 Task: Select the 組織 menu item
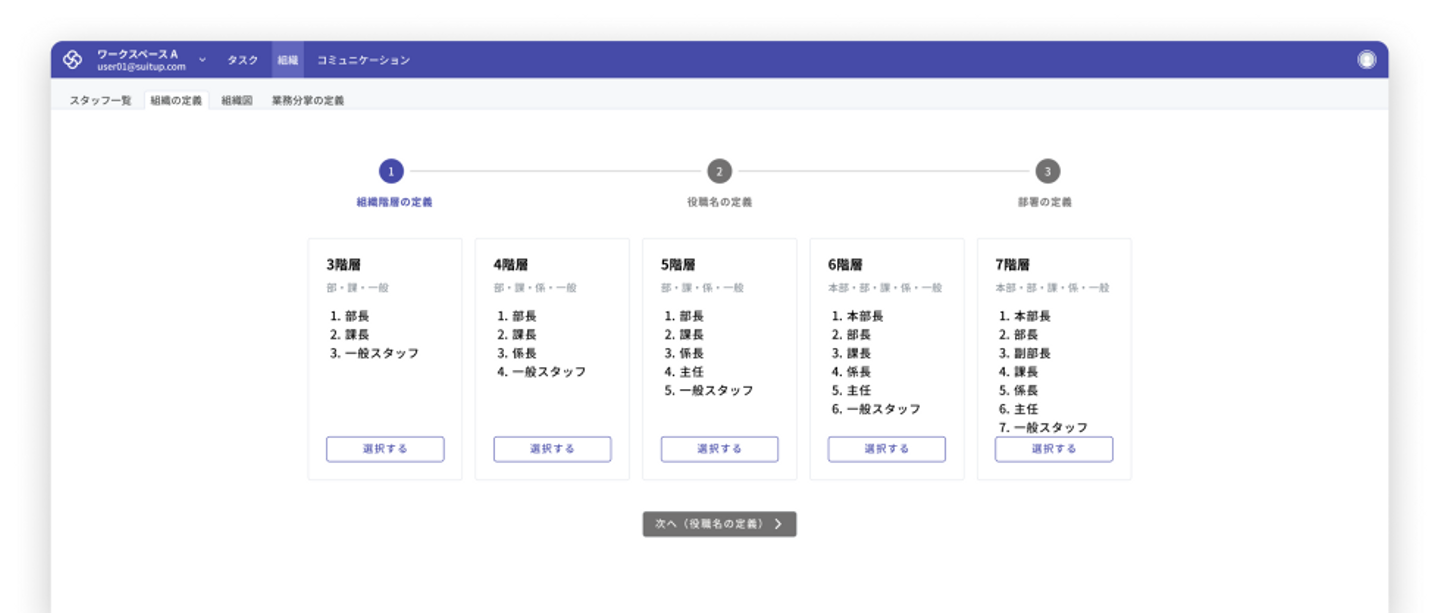(288, 60)
